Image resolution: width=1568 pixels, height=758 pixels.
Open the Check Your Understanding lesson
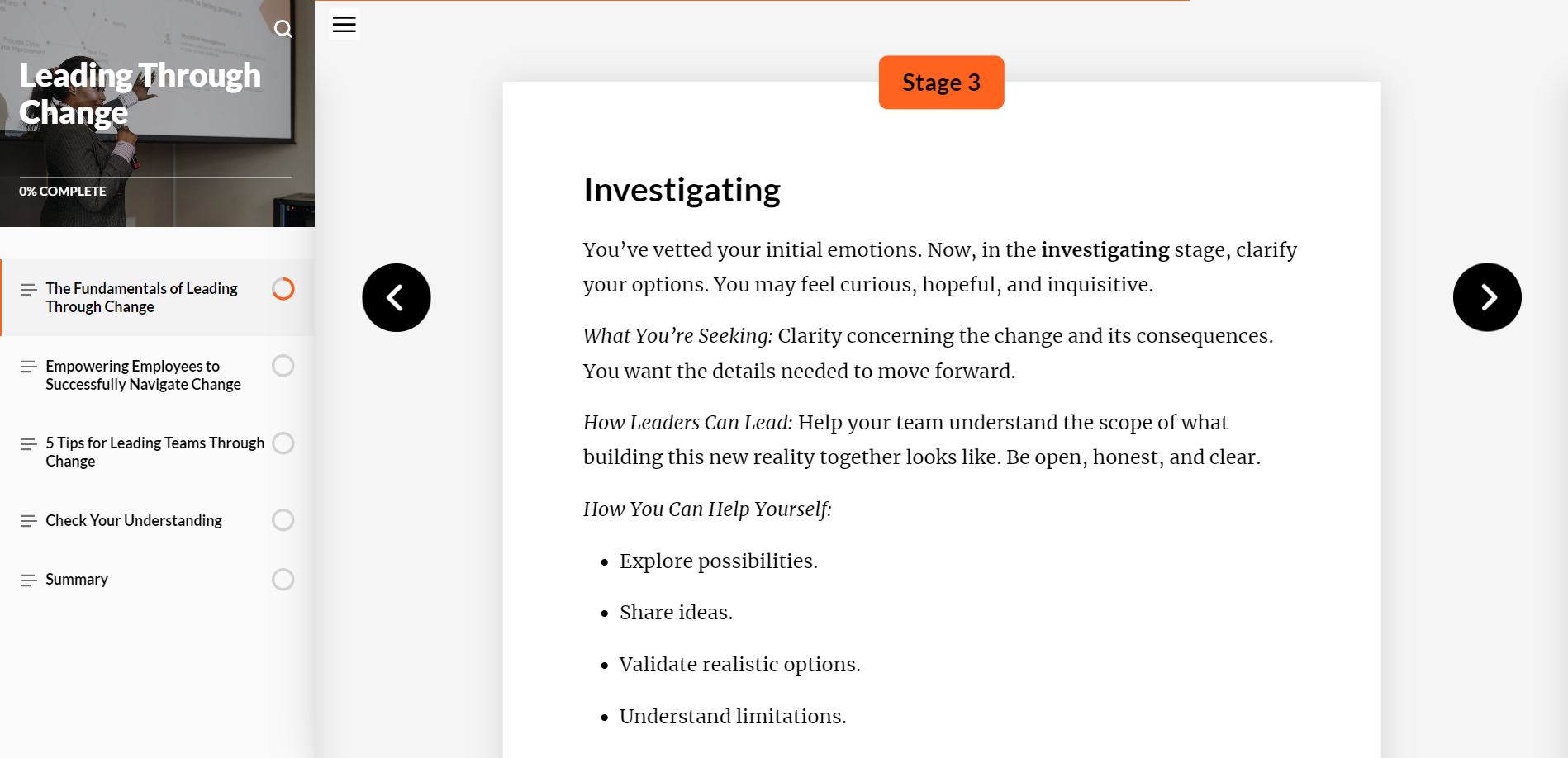134,521
